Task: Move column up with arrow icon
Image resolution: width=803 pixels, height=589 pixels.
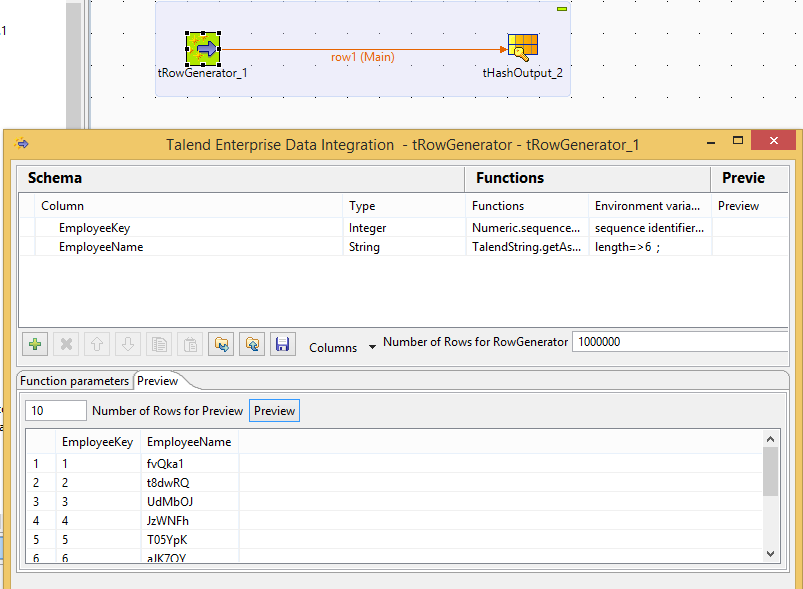Action: coord(97,344)
